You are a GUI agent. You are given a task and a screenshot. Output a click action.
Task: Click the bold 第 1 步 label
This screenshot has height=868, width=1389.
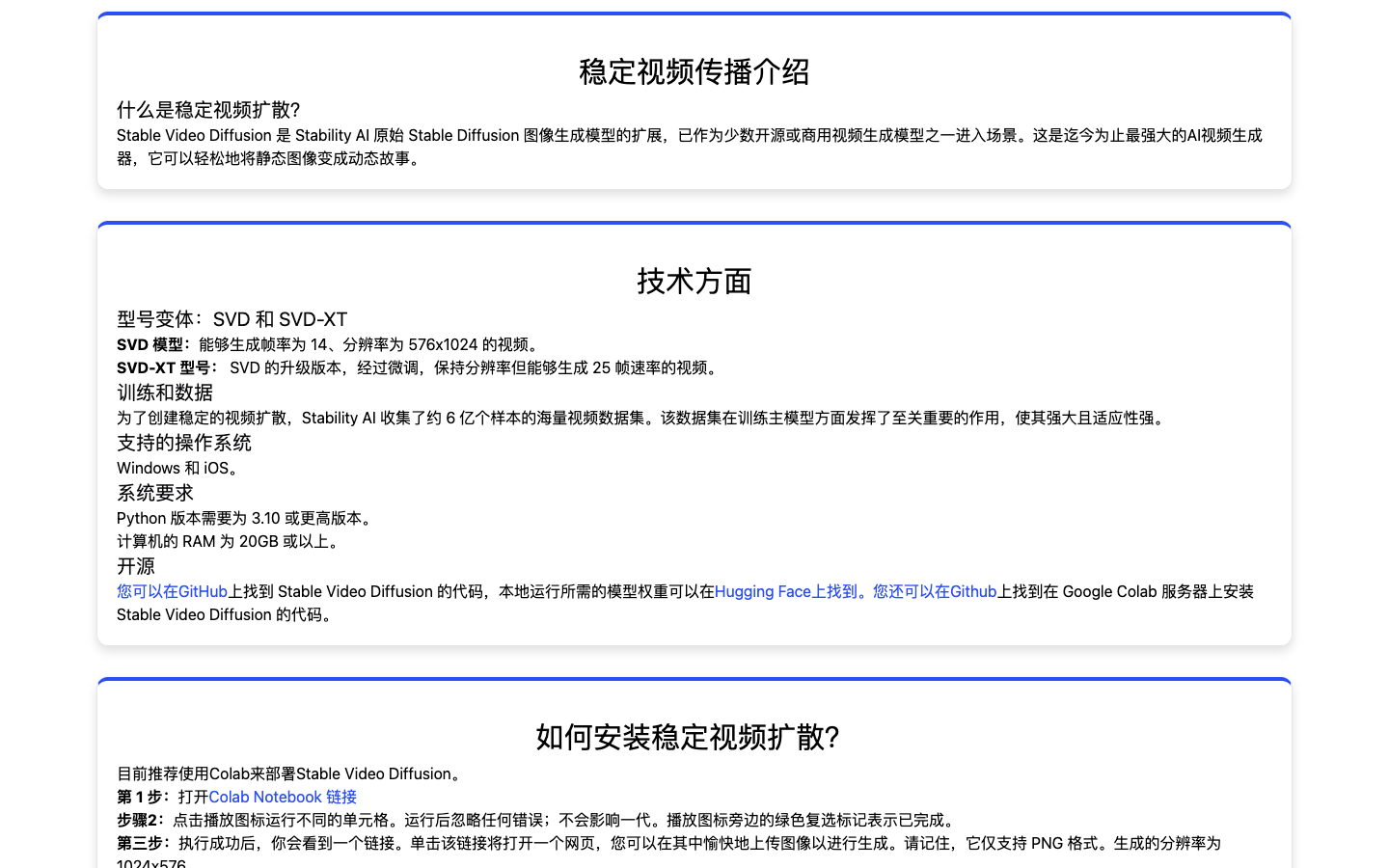click(x=143, y=797)
